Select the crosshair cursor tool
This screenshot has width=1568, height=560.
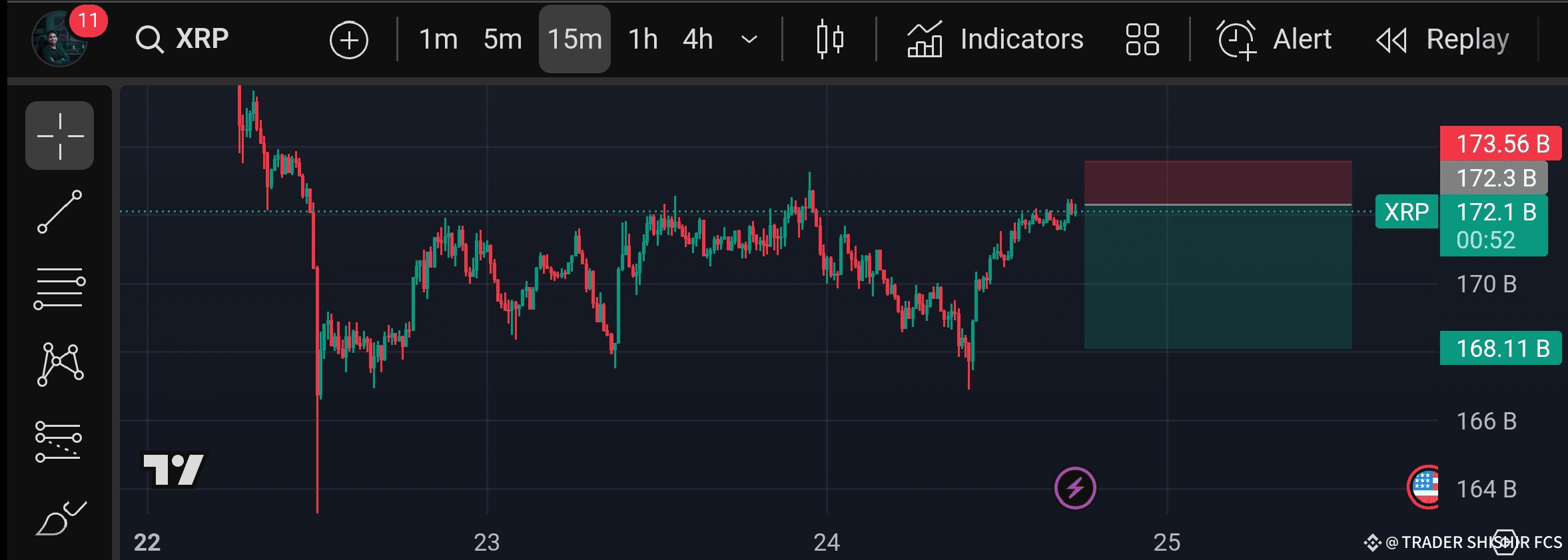59,136
